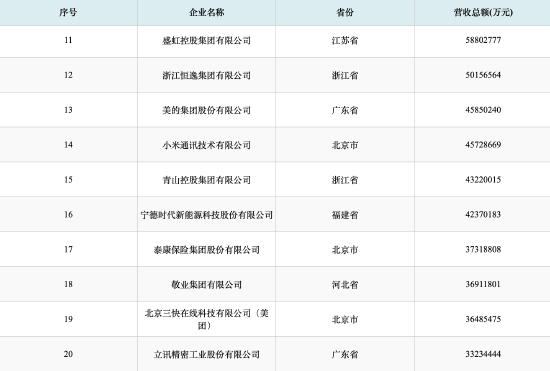Click serial number 13
Screen dimensions: 550x371
[68, 110]
